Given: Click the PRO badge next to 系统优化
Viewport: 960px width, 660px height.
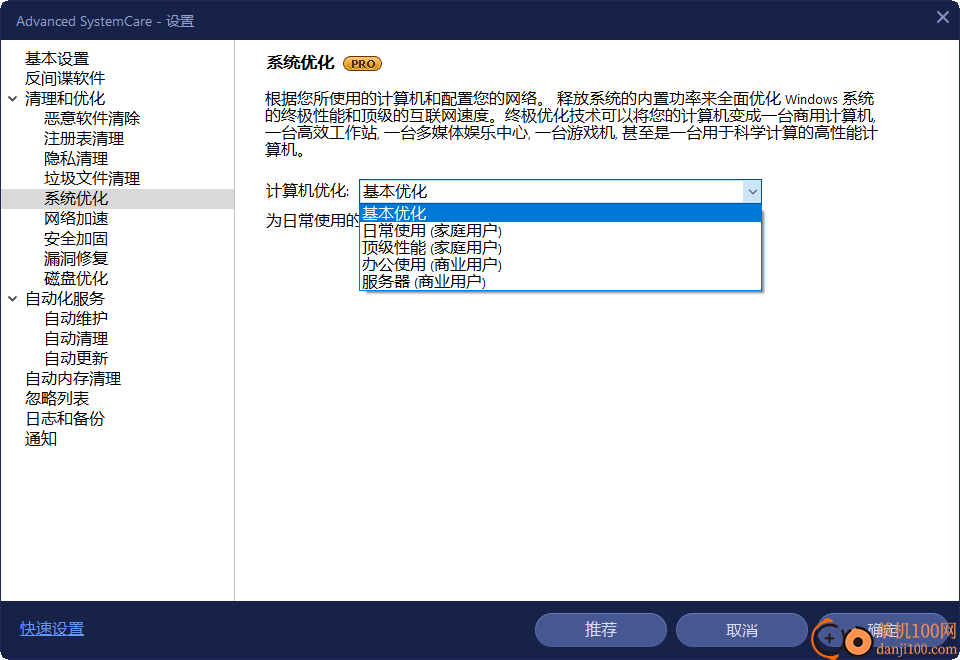Looking at the screenshot, I should 362,64.
